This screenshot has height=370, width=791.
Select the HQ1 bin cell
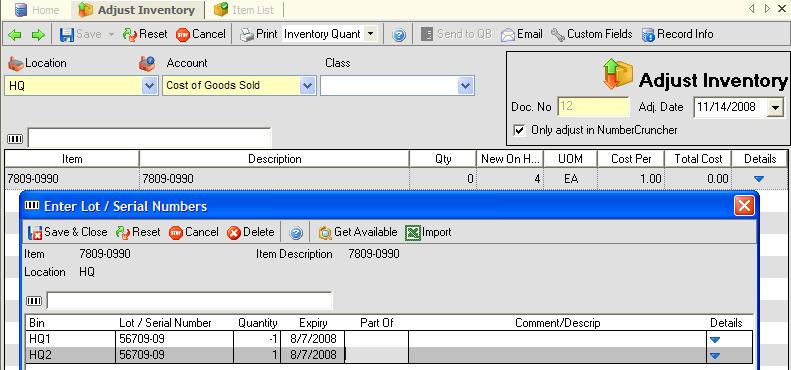click(x=71, y=338)
